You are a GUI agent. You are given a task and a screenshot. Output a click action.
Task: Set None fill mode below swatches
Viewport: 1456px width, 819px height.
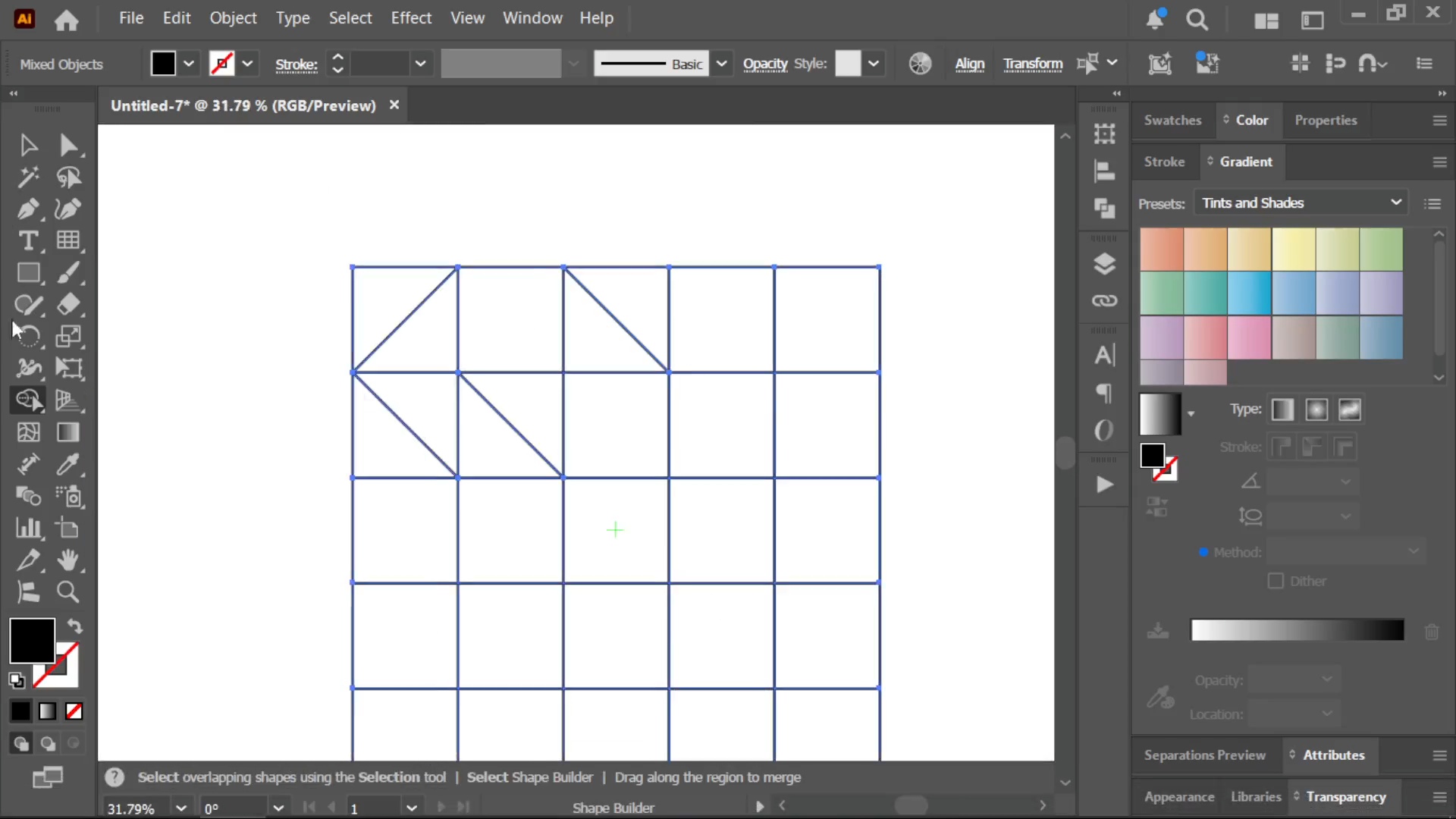[x=74, y=711]
